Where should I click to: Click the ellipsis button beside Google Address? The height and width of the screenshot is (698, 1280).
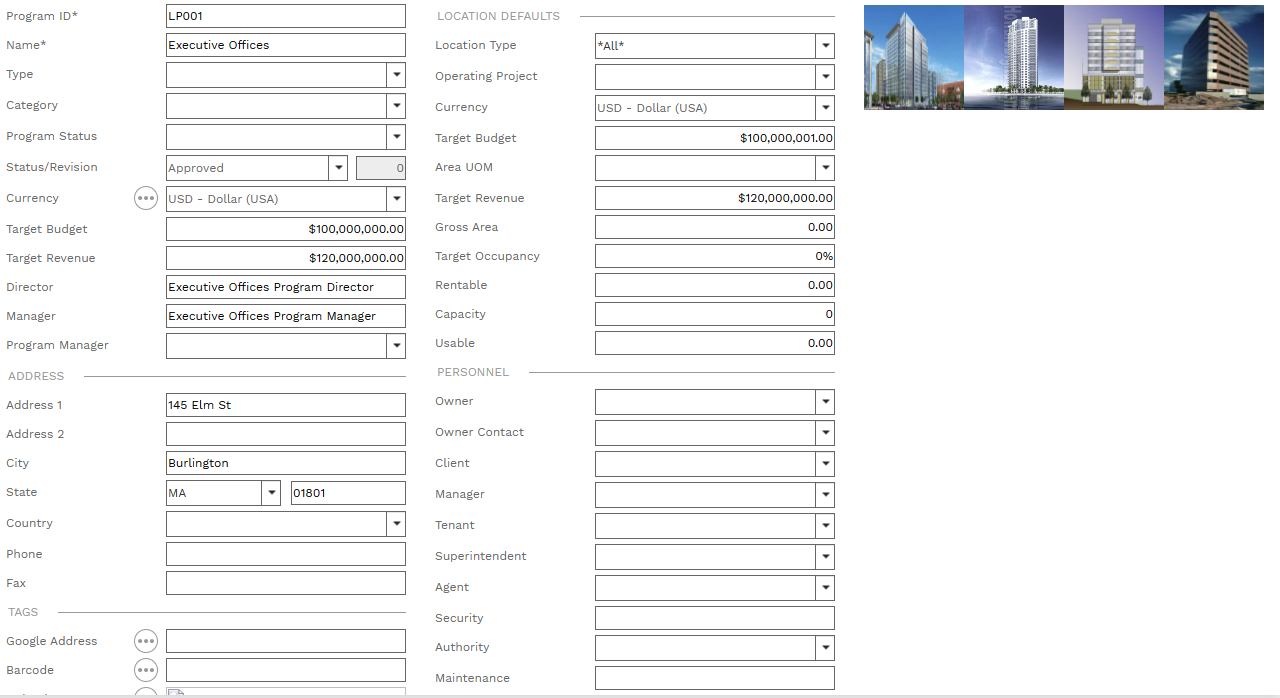click(x=146, y=641)
